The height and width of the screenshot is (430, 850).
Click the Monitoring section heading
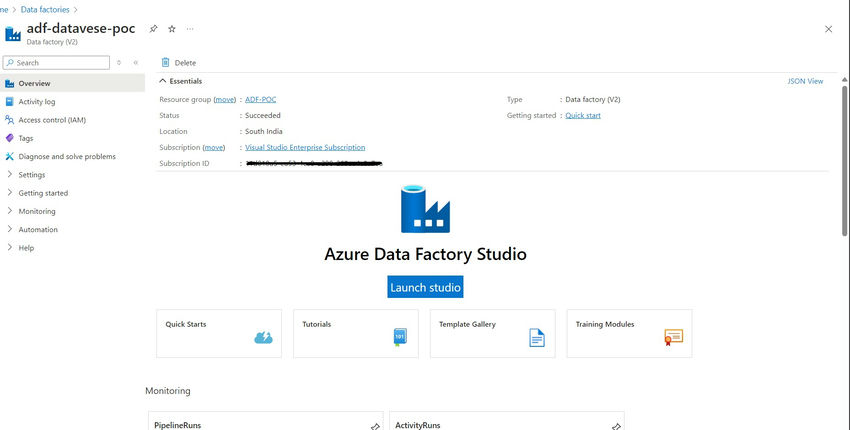(x=168, y=390)
